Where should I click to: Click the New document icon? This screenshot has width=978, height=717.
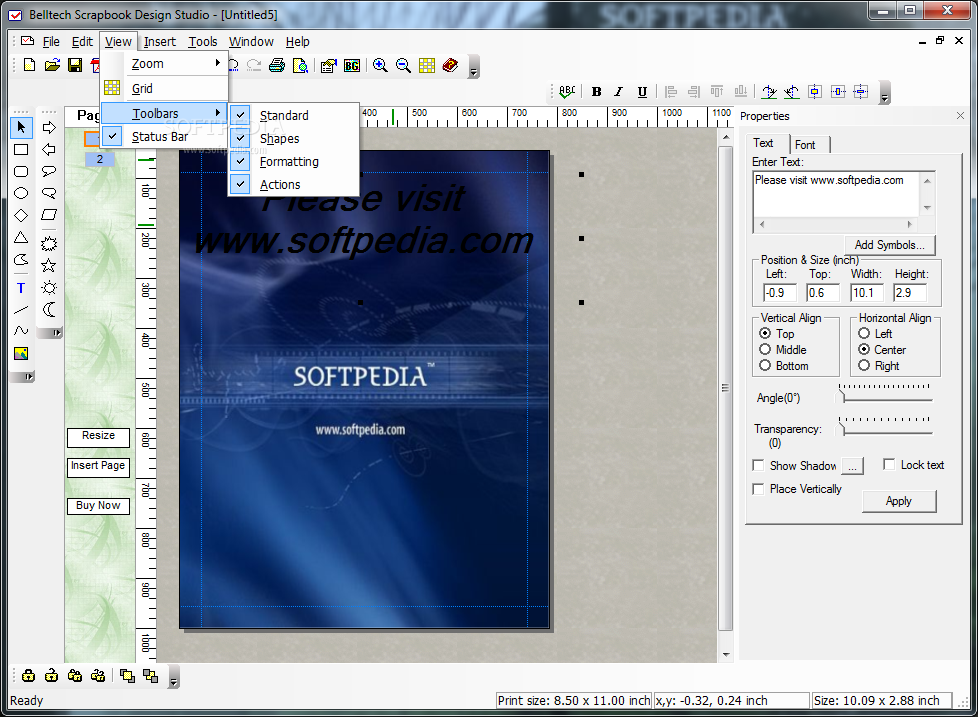pos(29,65)
